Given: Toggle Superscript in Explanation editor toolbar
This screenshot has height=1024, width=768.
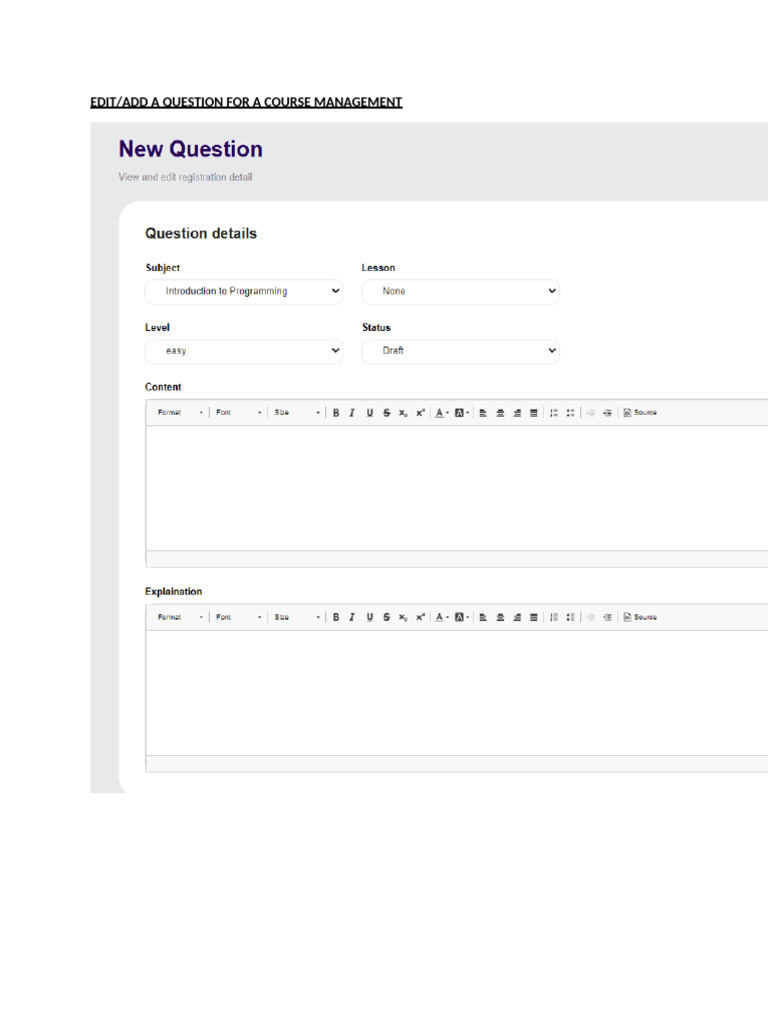Looking at the screenshot, I should point(420,618).
